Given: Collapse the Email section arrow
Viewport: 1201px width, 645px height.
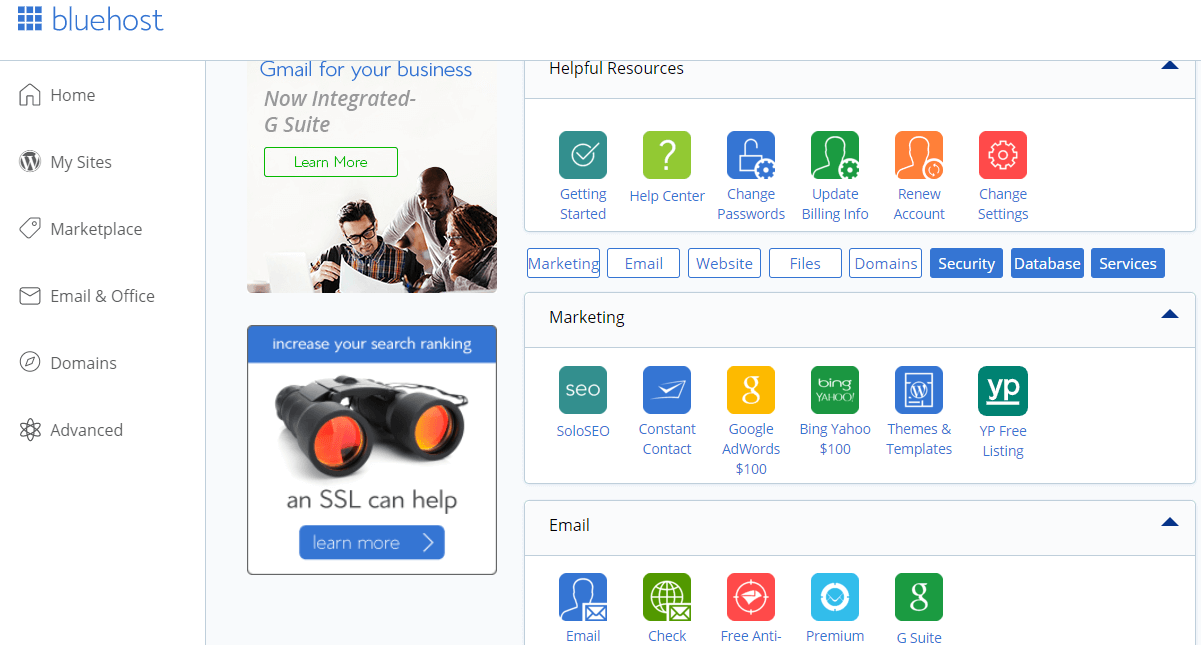Looking at the screenshot, I should pos(1170,522).
